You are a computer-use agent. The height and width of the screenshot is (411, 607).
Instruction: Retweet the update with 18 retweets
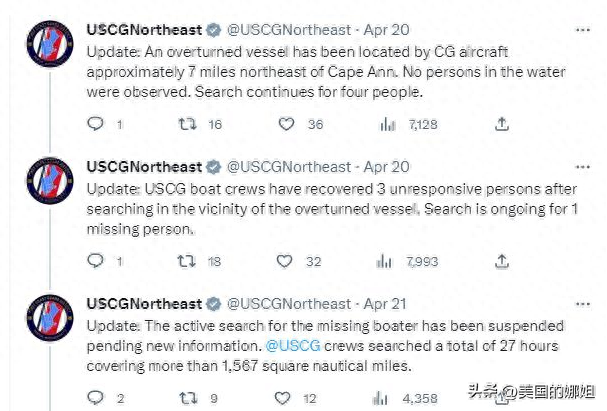(x=187, y=261)
